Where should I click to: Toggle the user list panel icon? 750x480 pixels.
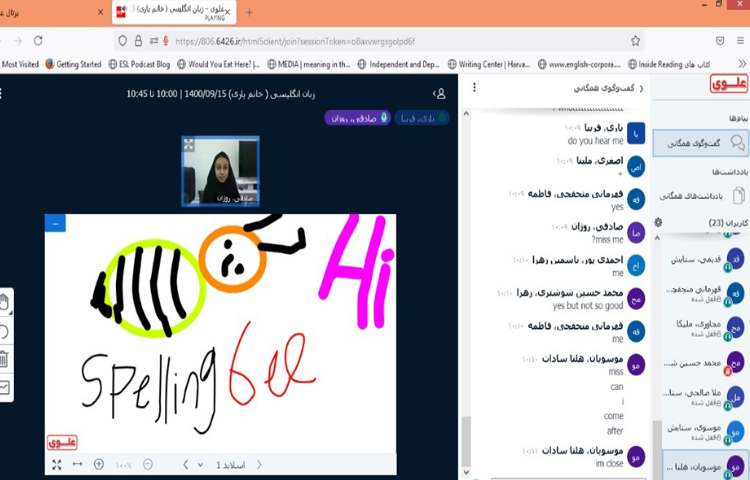coord(439,94)
